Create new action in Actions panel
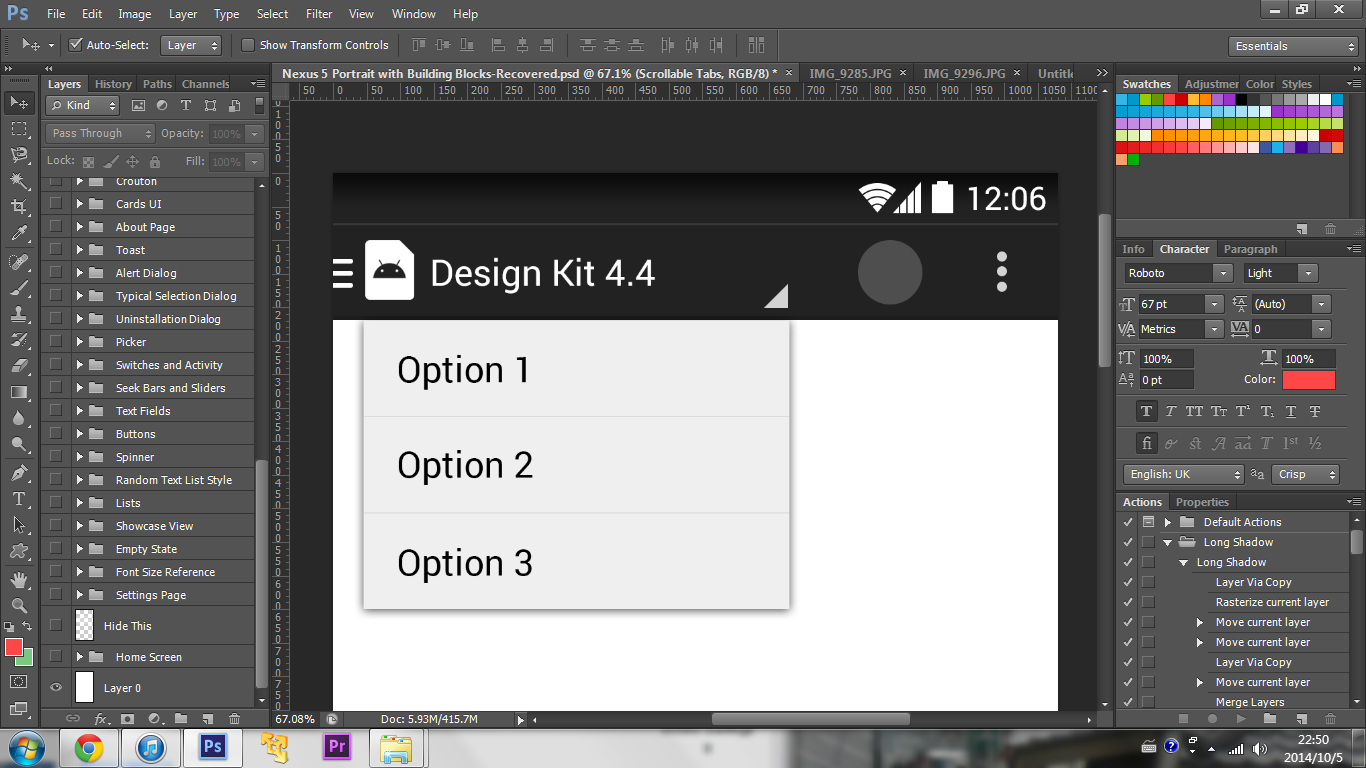 point(1301,718)
